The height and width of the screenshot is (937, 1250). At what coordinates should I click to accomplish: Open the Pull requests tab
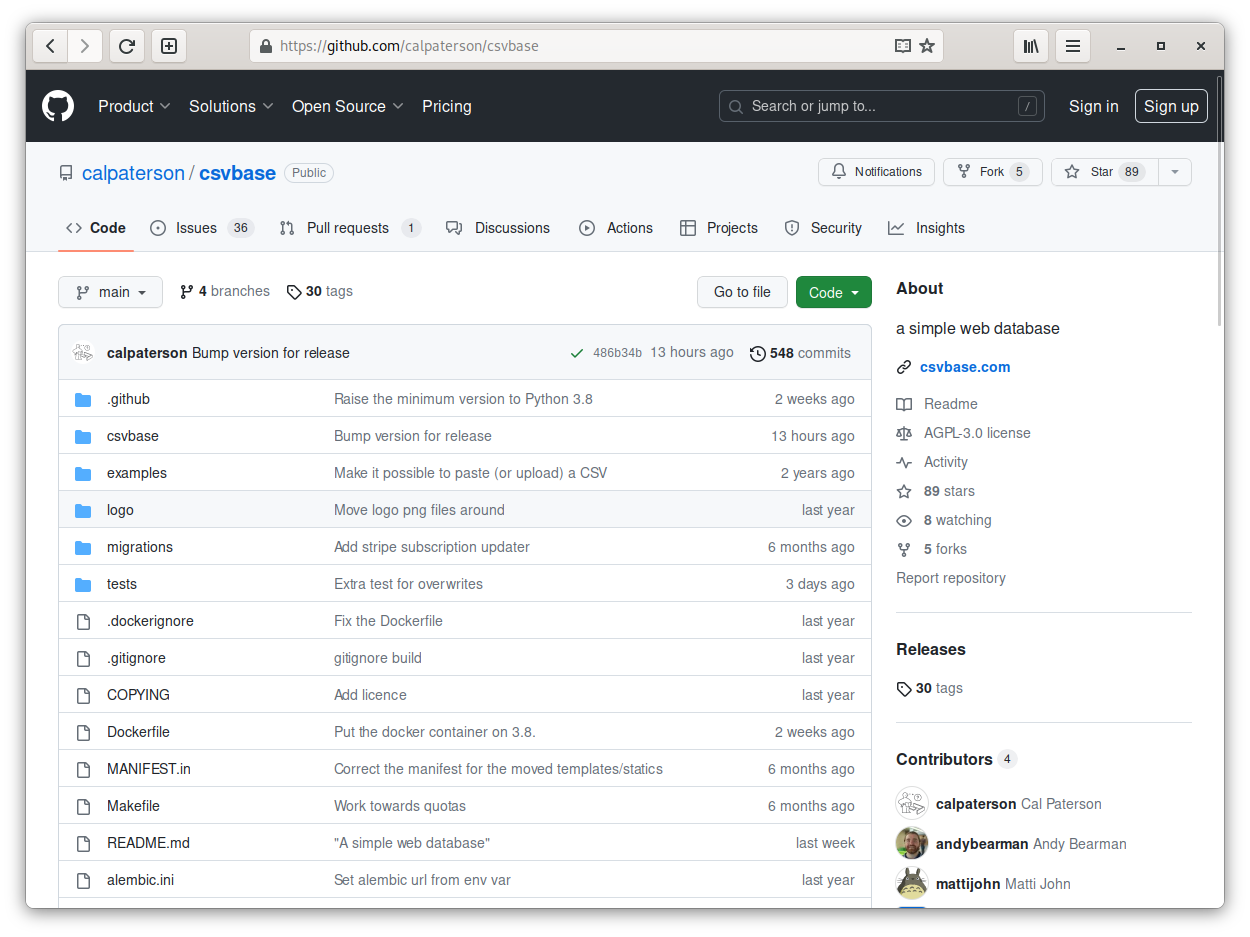coord(347,228)
